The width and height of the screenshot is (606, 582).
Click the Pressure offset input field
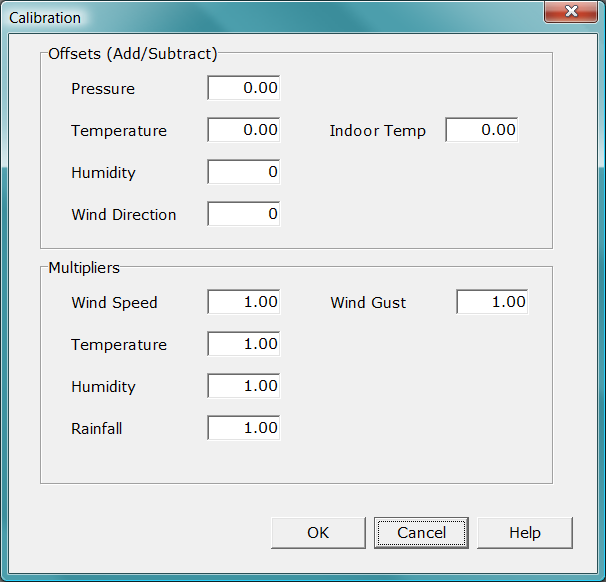point(244,88)
